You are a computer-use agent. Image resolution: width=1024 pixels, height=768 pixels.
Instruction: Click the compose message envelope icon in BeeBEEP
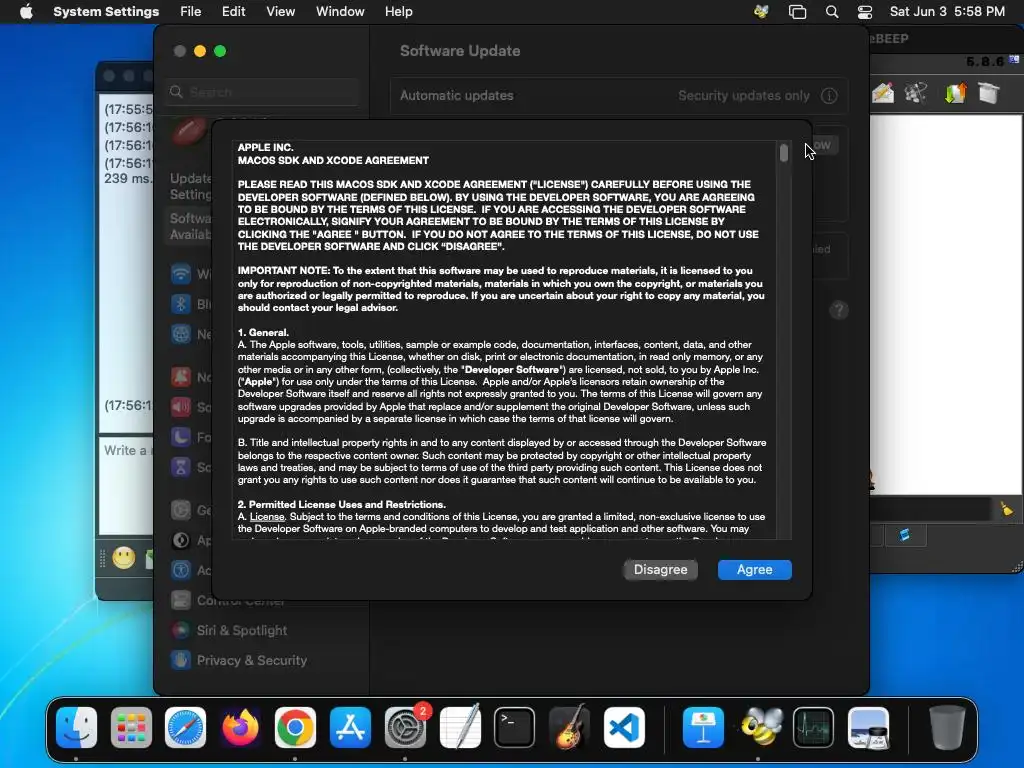pyautogui.click(x=883, y=93)
